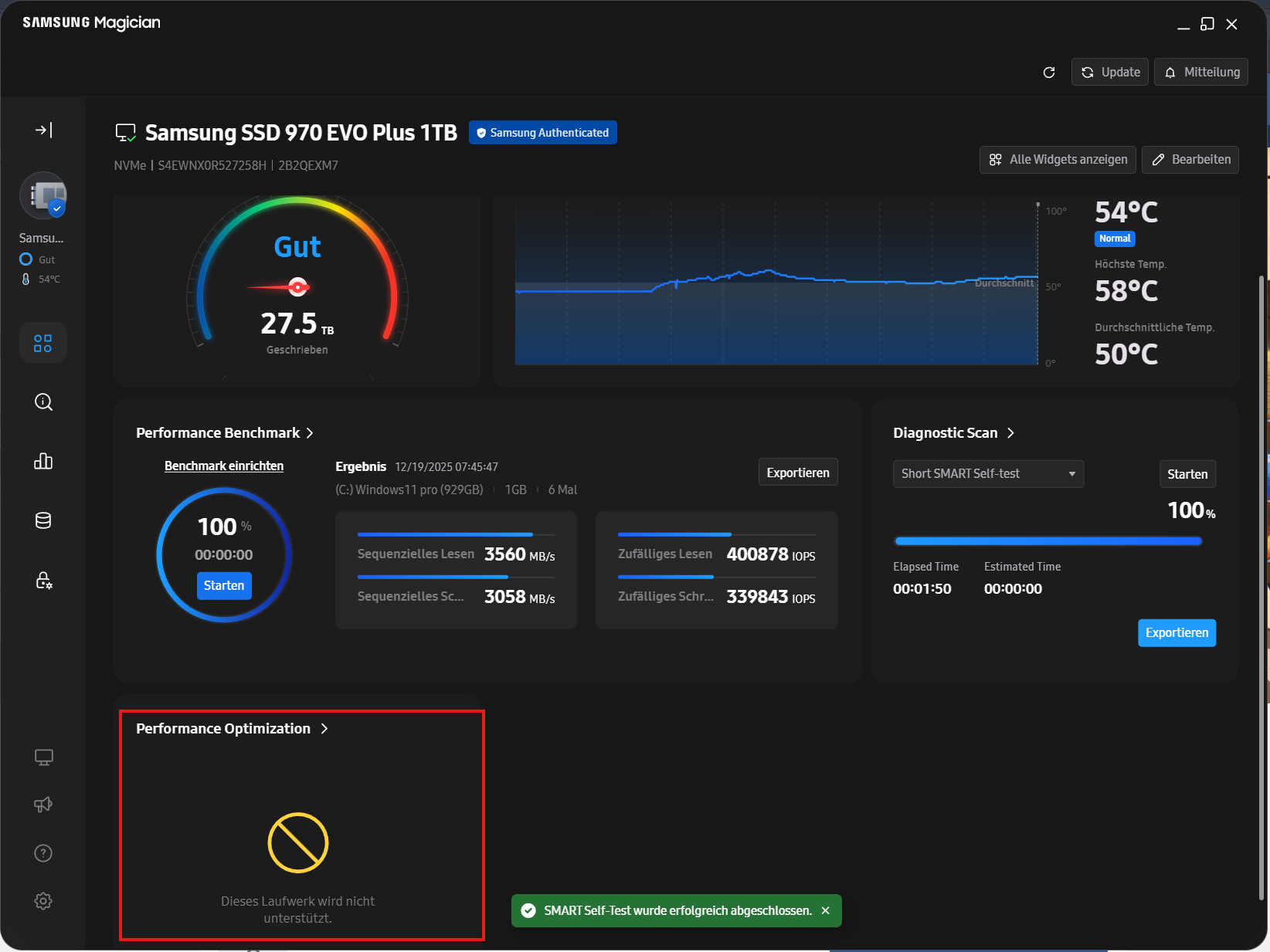Open Performance Benchmark section header
The height and width of the screenshot is (952, 1270).
point(225,433)
